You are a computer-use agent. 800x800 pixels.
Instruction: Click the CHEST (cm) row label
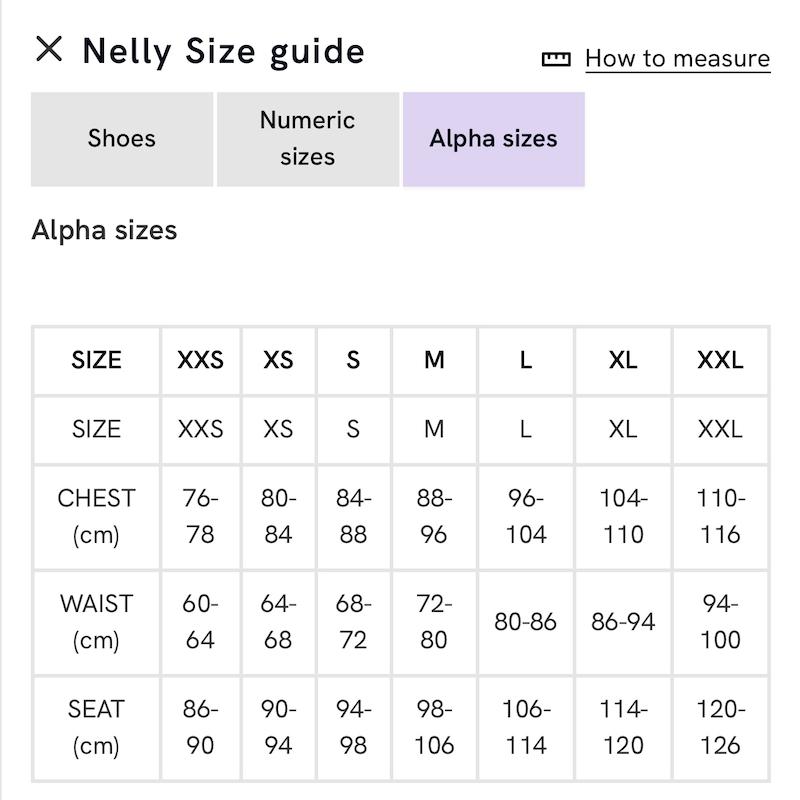click(96, 516)
